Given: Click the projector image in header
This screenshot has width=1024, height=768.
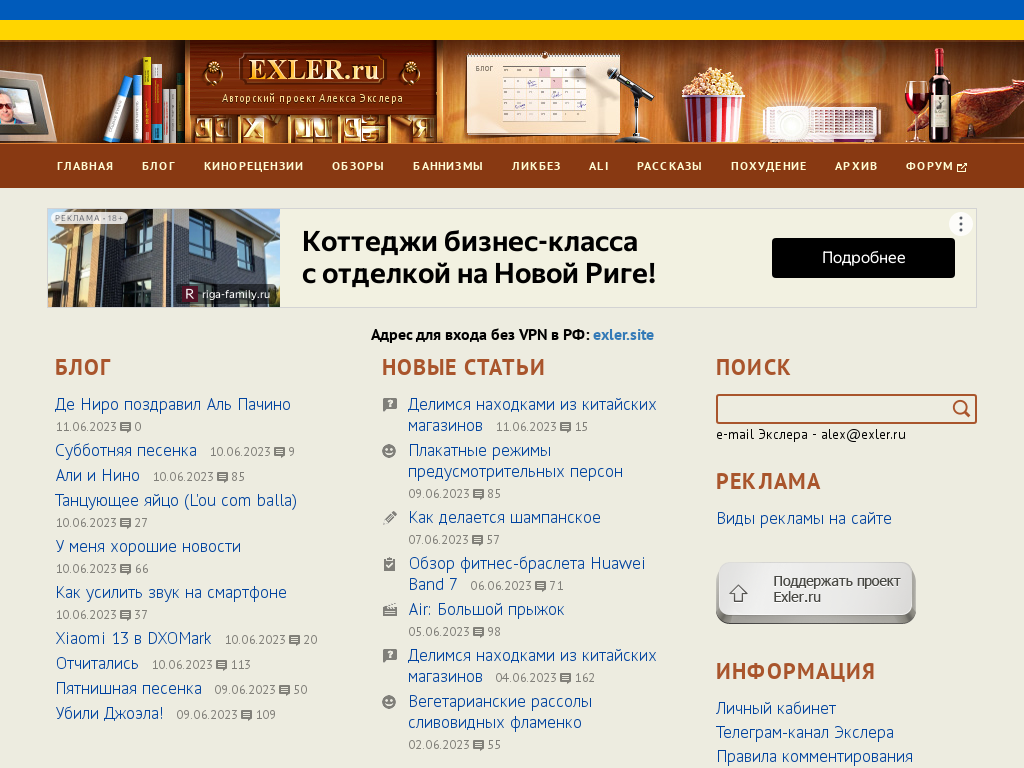Looking at the screenshot, I should coord(822,123).
